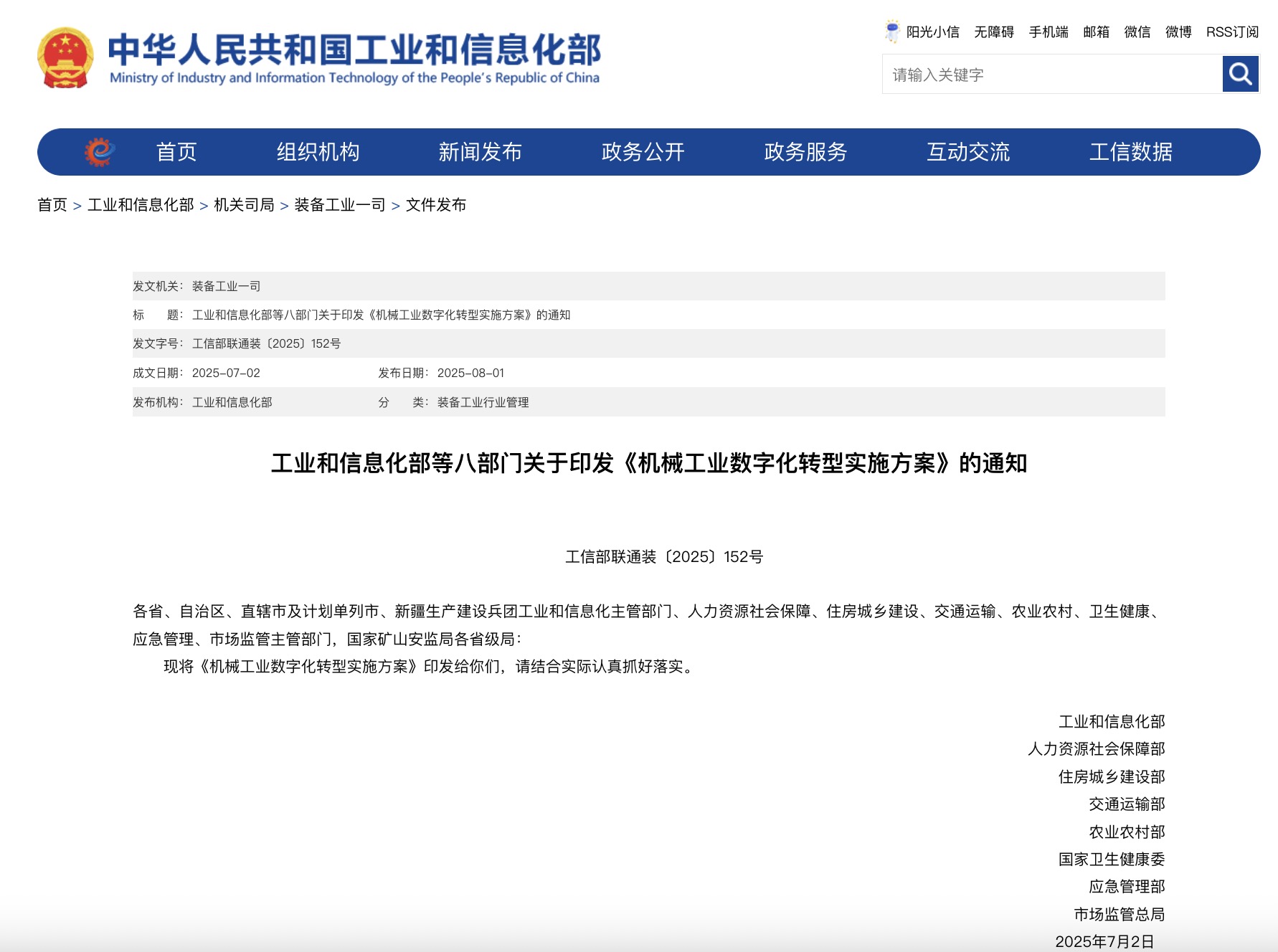1278x952 pixels.
Task: Click signature line 人力资源社会保障部
Action: point(1097,749)
